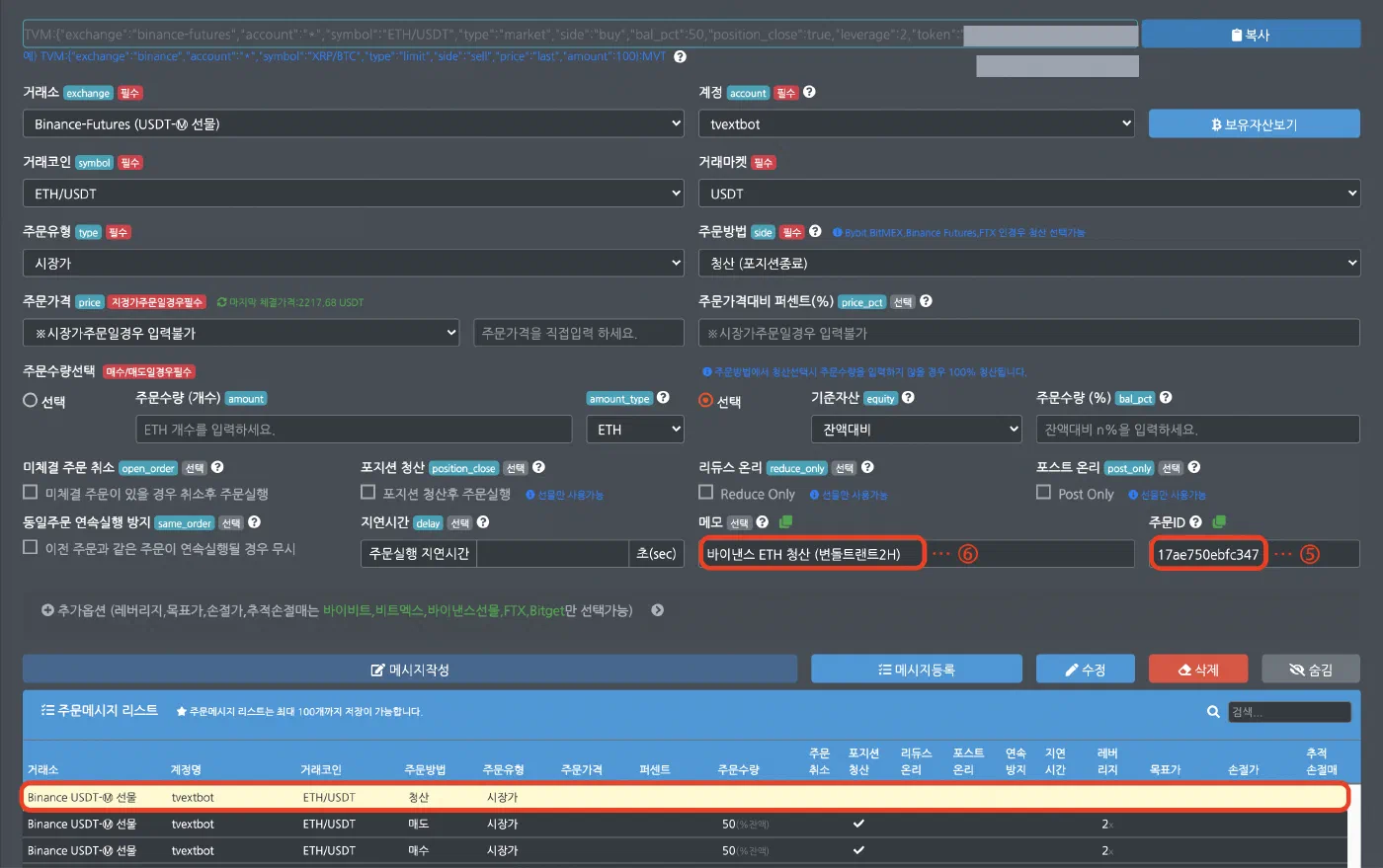The image size is (1383, 868).
Task: Click help icon beside amount_type label
Action: 663,397
